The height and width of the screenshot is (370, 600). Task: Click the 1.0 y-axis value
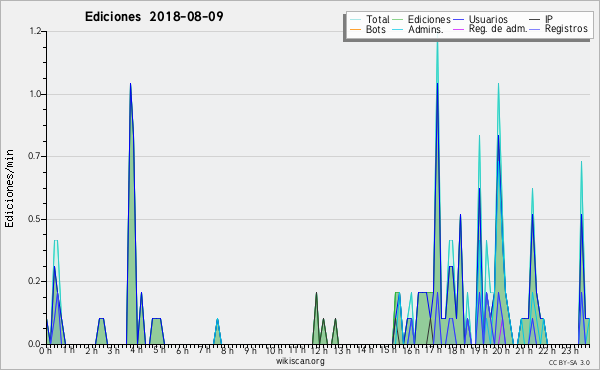tap(35, 94)
